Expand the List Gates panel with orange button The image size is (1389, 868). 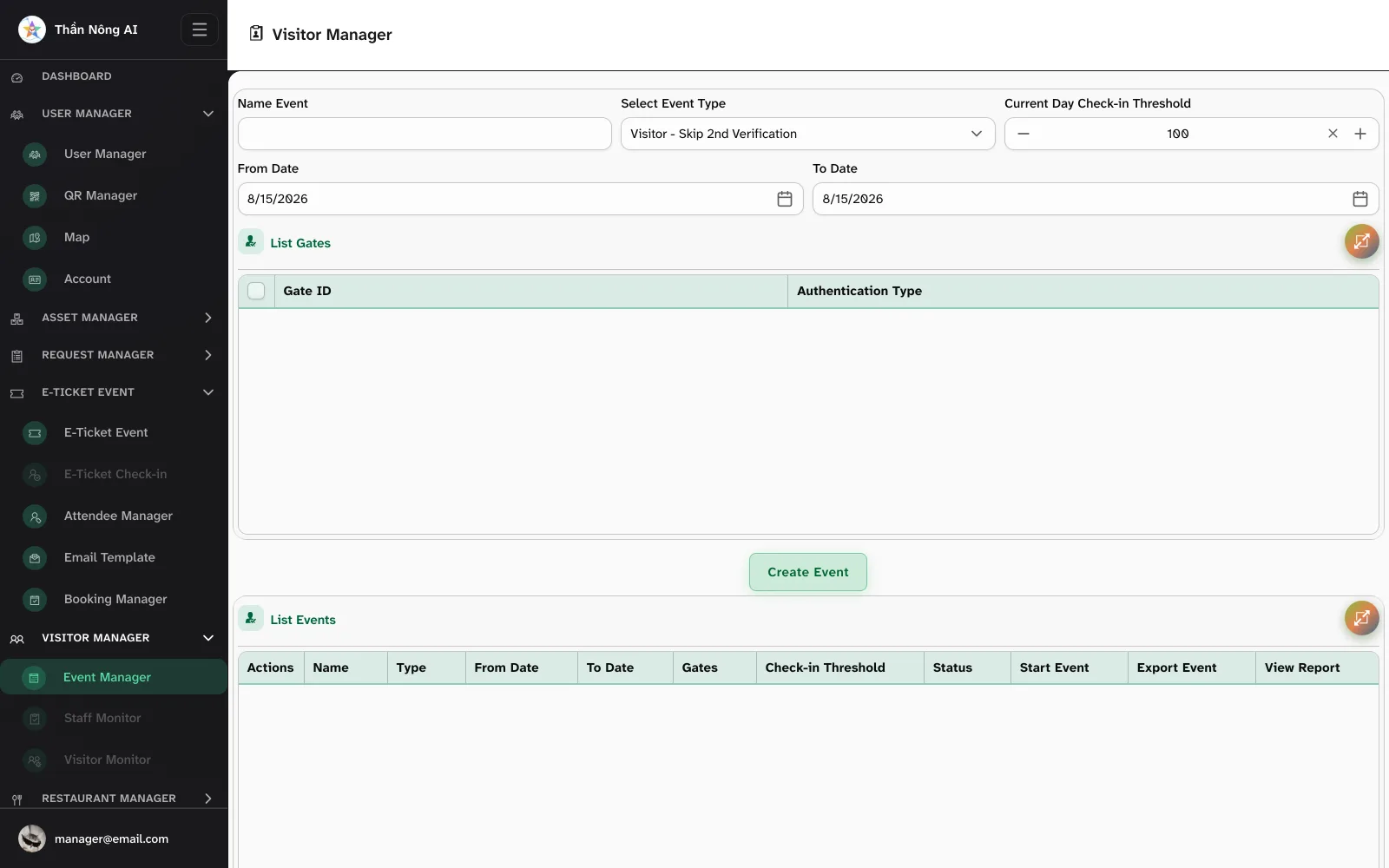click(1361, 241)
